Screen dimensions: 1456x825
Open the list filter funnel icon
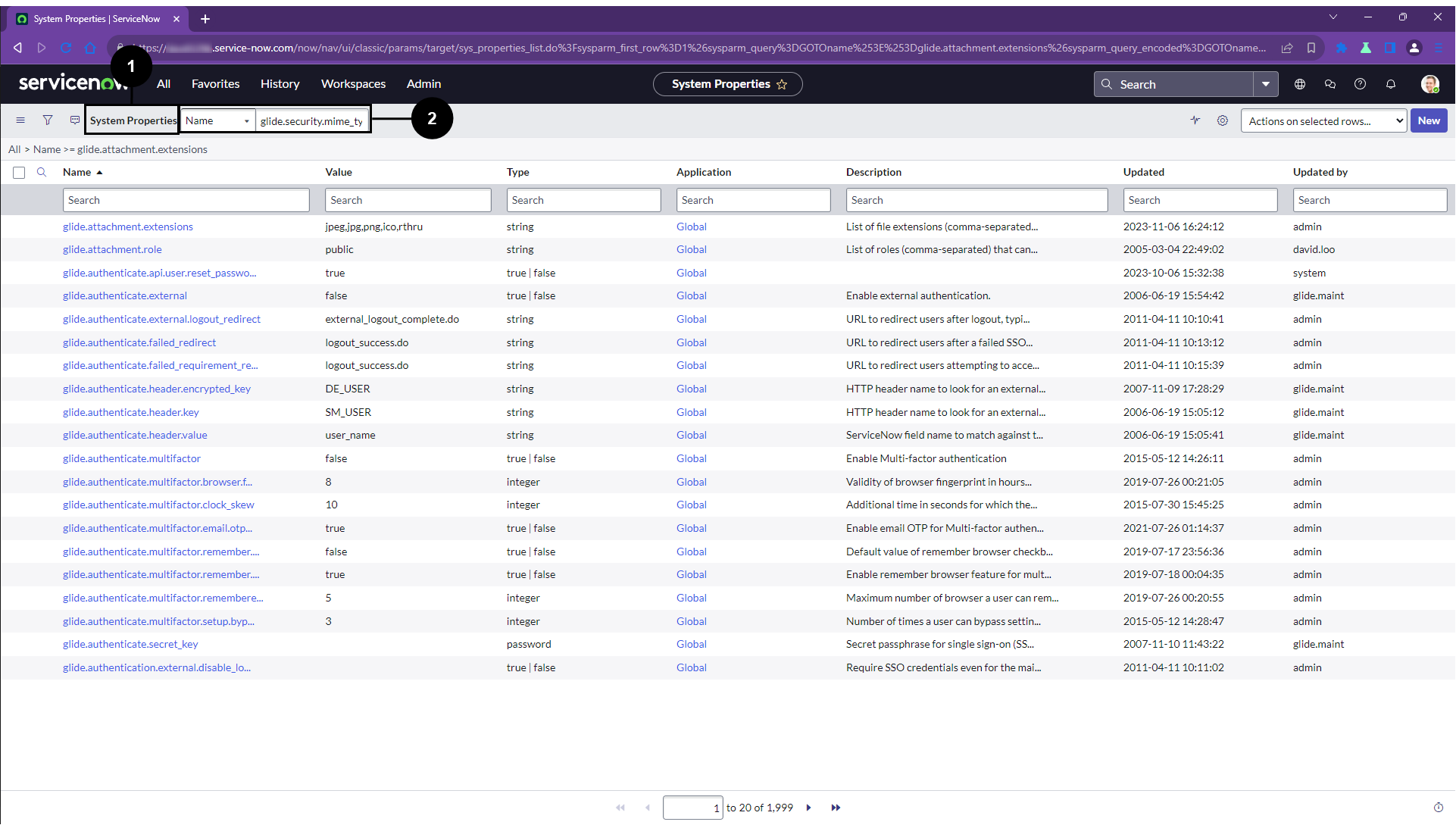(x=48, y=120)
